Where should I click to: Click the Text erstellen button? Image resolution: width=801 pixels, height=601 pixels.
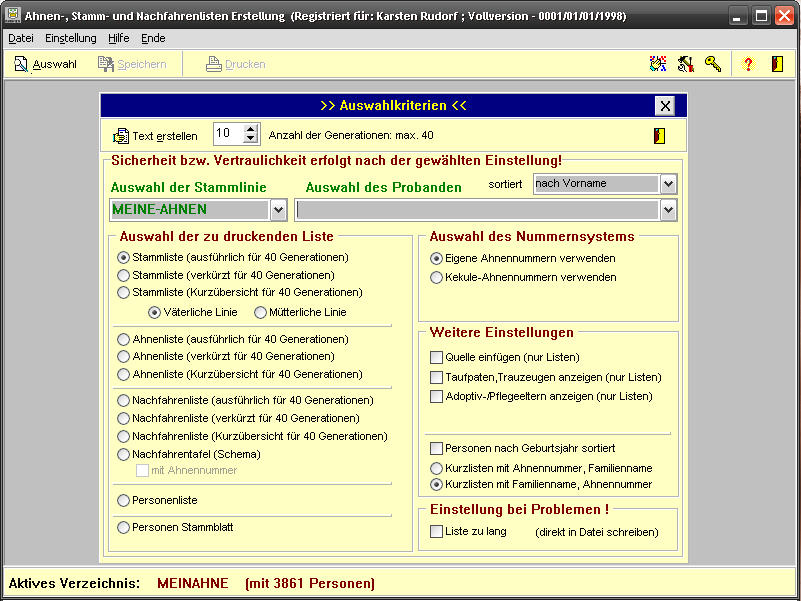(155, 136)
